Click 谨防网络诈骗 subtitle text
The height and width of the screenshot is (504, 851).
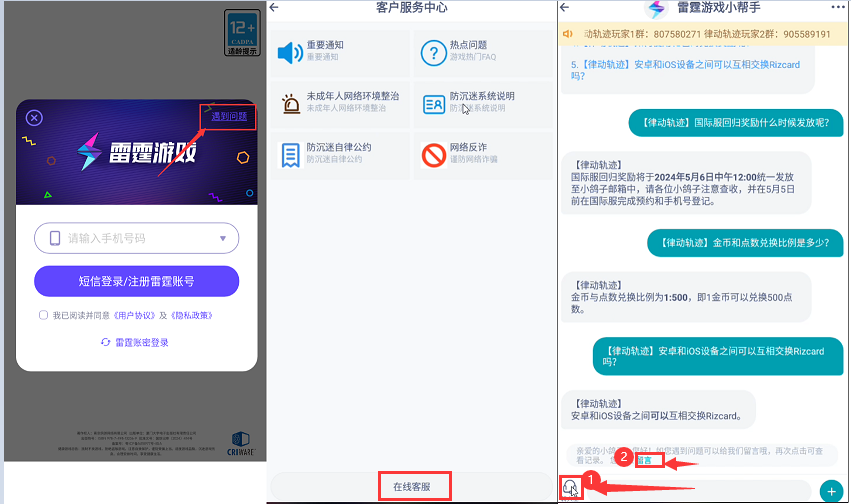(x=473, y=159)
